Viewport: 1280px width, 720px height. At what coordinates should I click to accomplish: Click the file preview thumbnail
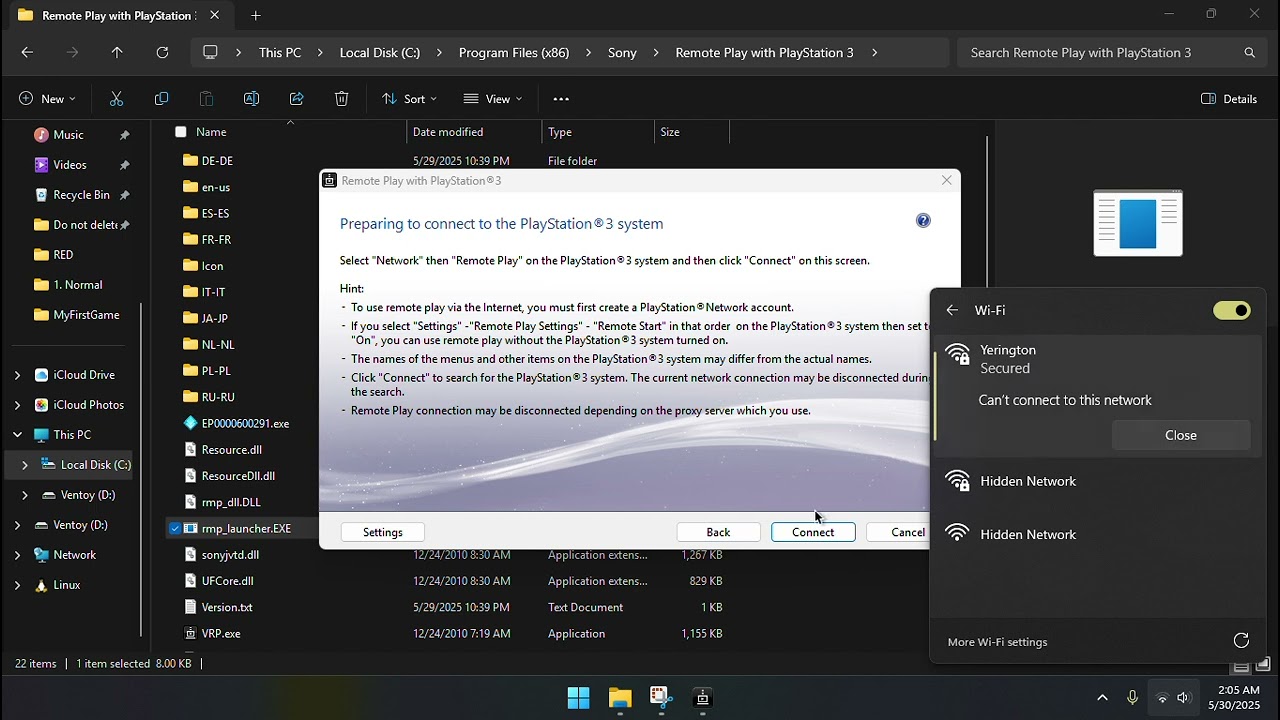1138,223
